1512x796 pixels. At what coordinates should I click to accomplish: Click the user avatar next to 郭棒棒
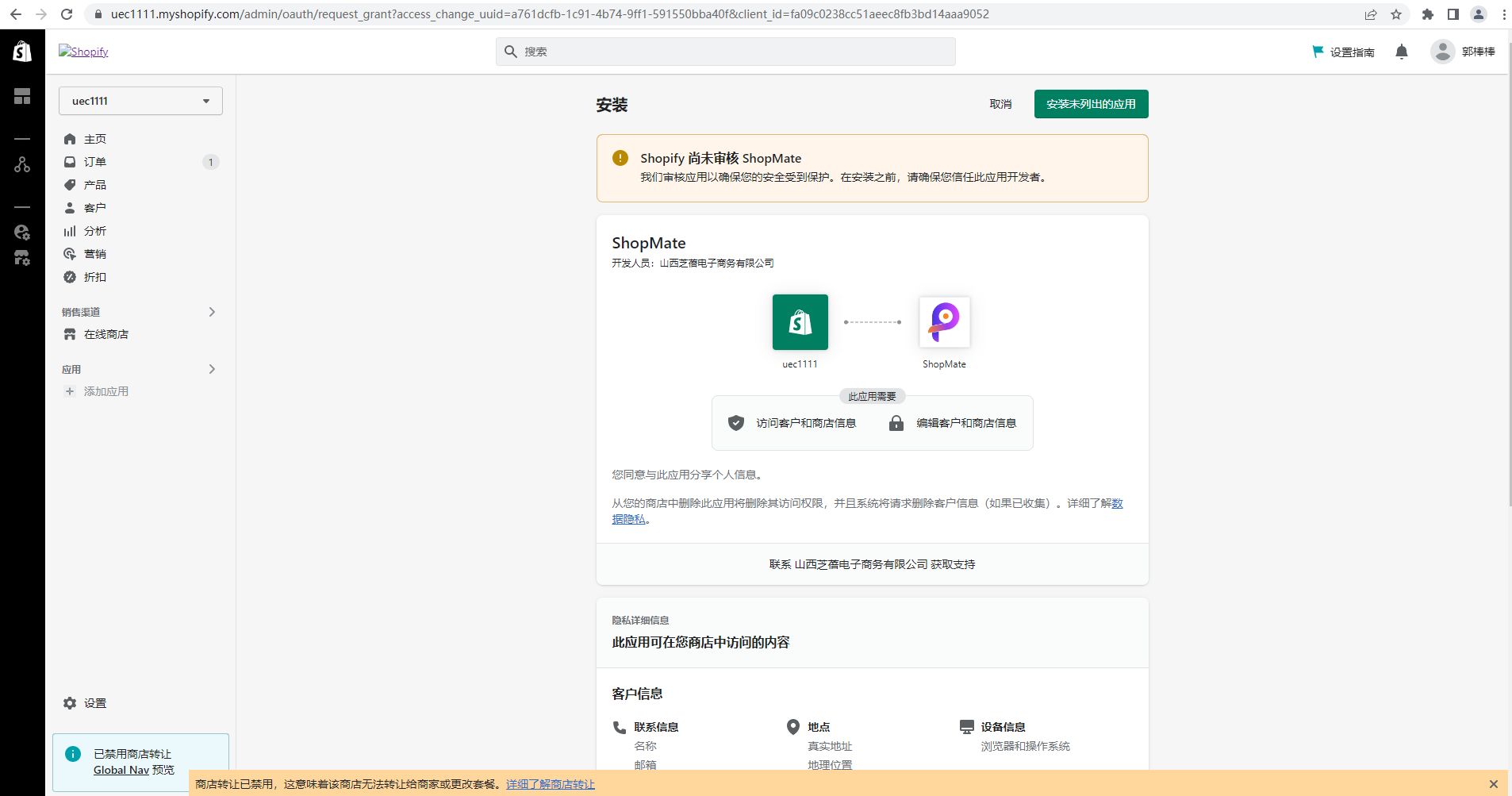[x=1443, y=52]
